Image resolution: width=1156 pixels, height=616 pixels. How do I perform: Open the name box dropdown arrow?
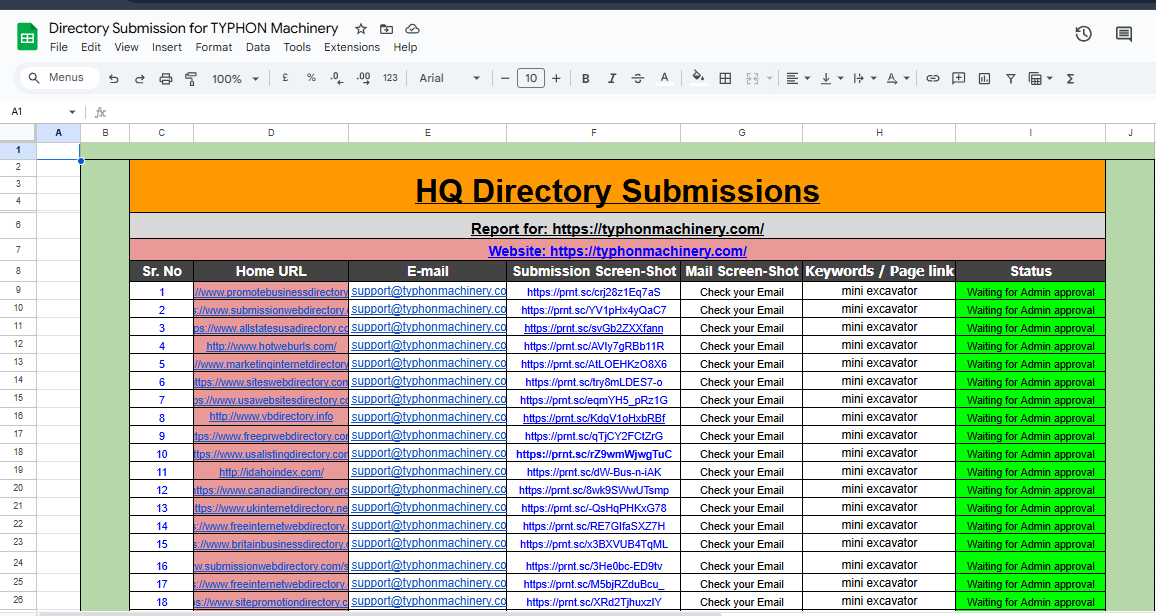click(72, 112)
